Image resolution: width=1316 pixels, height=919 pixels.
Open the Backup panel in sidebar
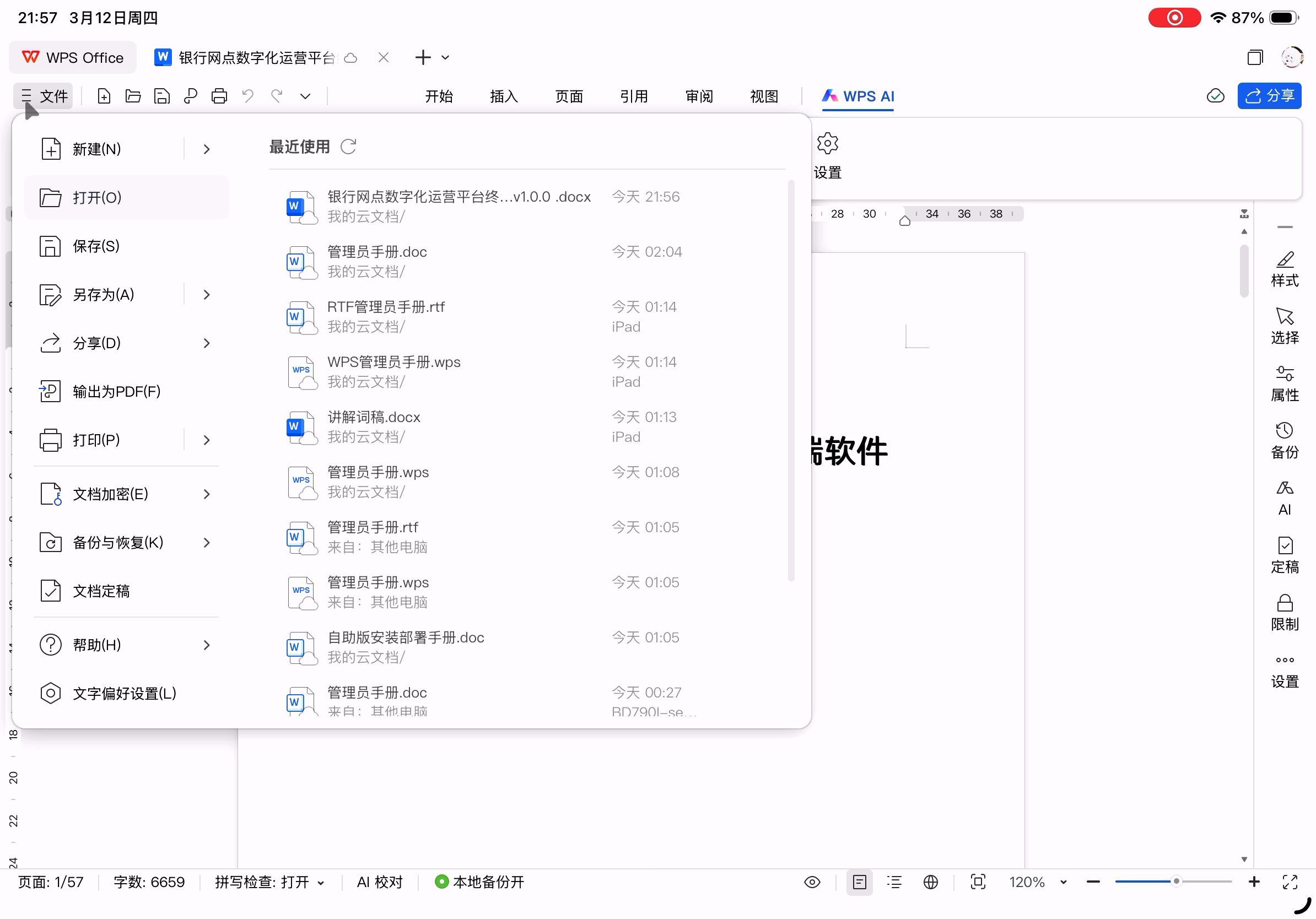coord(1284,441)
